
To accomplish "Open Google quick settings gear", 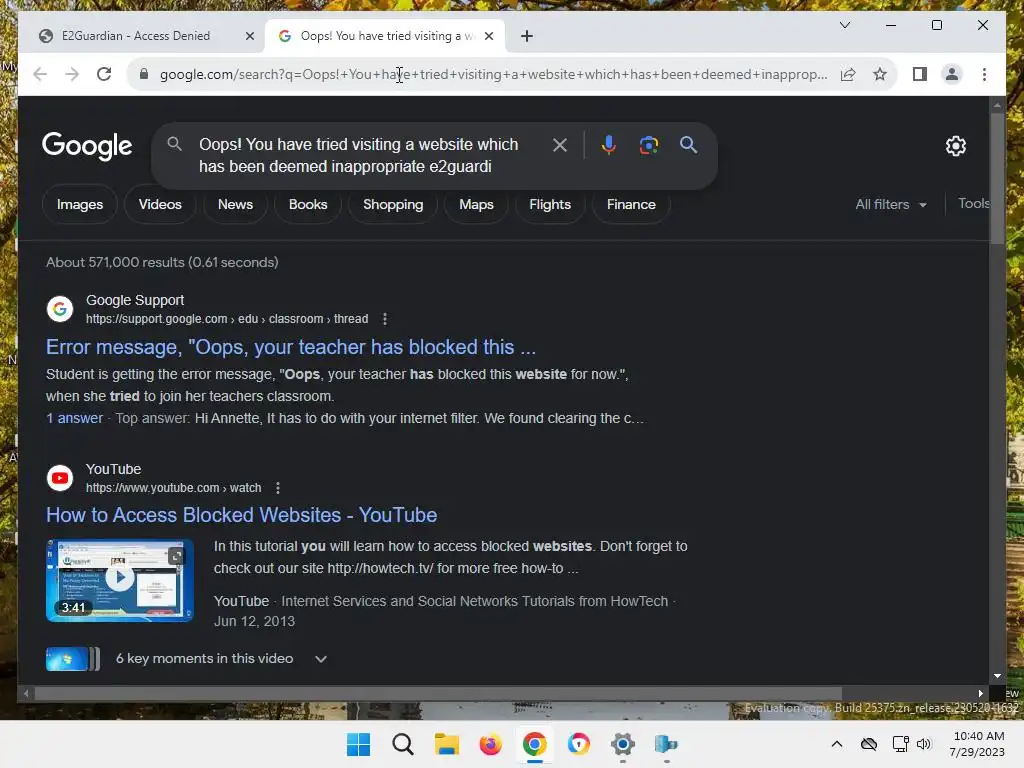I will click(x=955, y=146).
